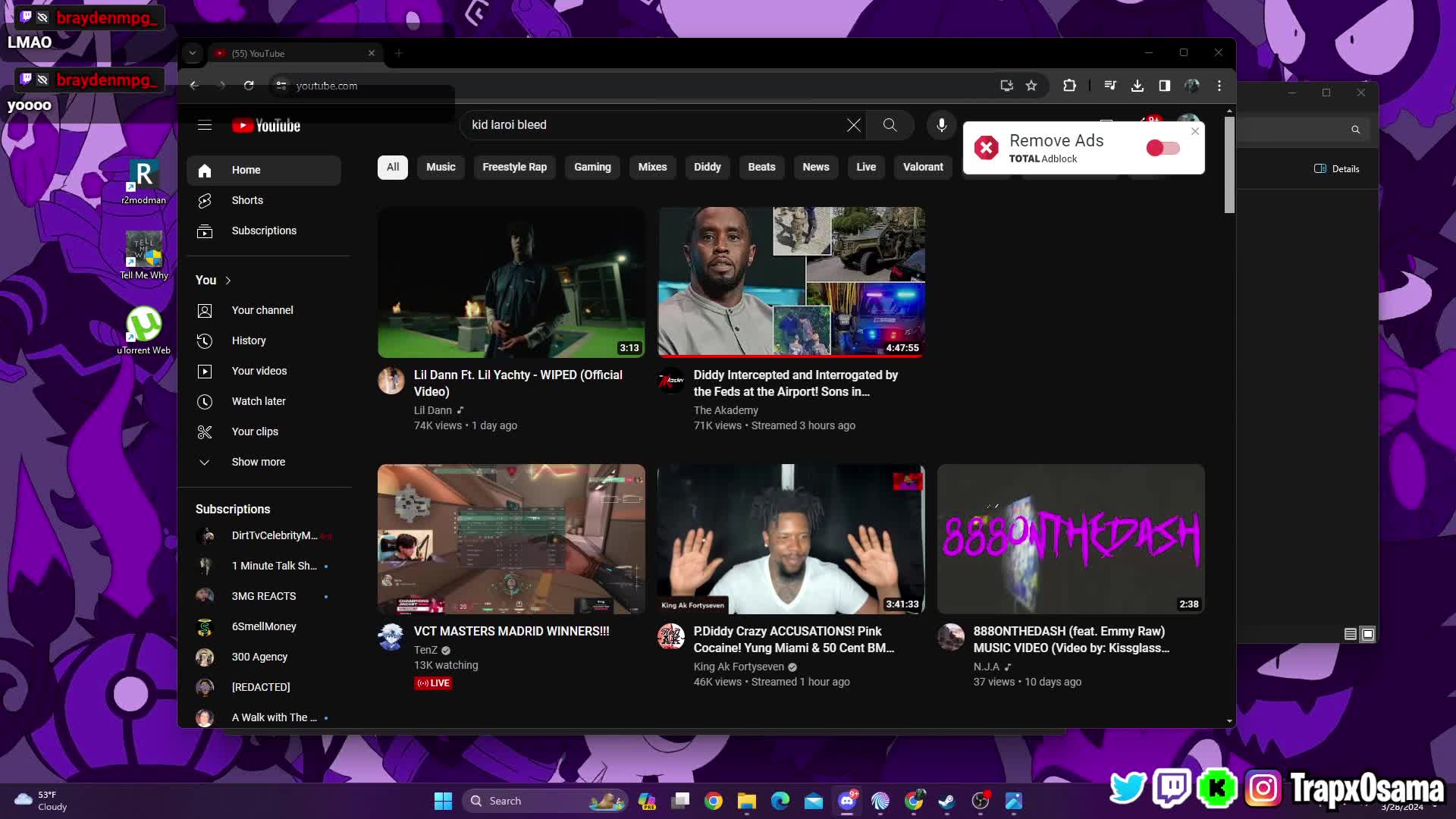Image resolution: width=1456 pixels, height=819 pixels.
Task: Select the Live filter chip
Action: pos(866,168)
